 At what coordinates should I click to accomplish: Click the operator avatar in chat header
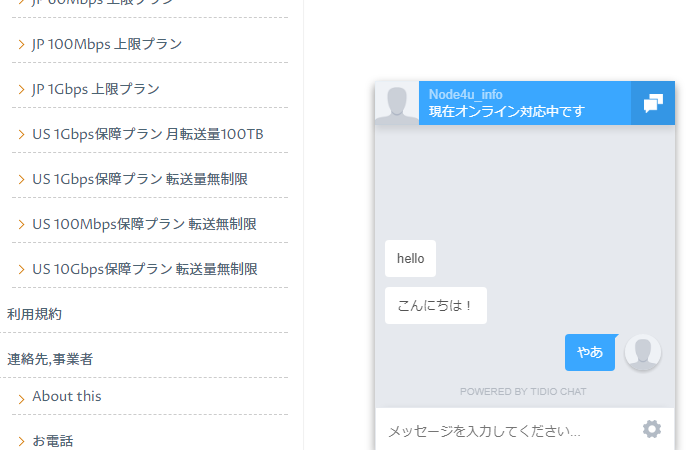click(396, 104)
